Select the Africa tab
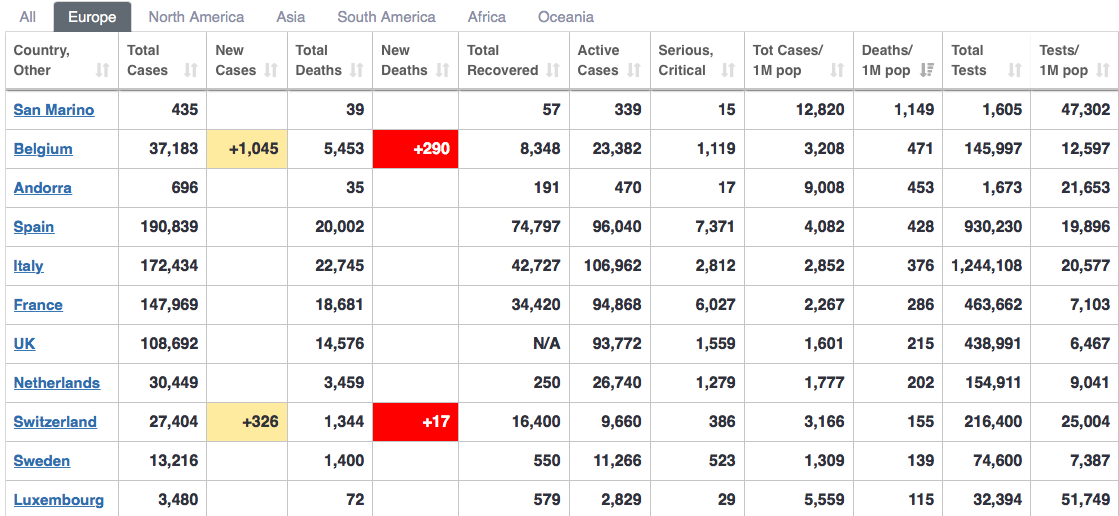Screen dimensions: 1119x516 pos(487,16)
